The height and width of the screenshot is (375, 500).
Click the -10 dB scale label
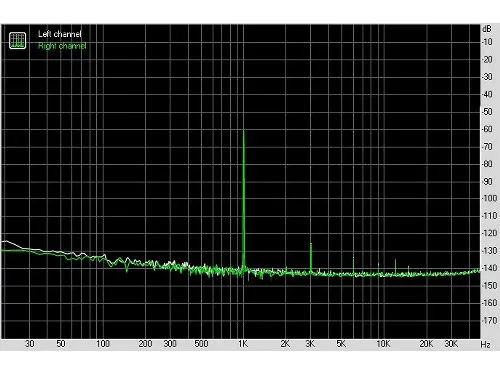(x=487, y=42)
